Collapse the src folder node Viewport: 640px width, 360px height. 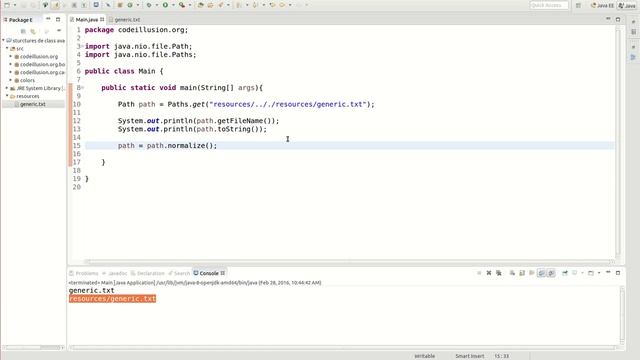tap(7, 48)
